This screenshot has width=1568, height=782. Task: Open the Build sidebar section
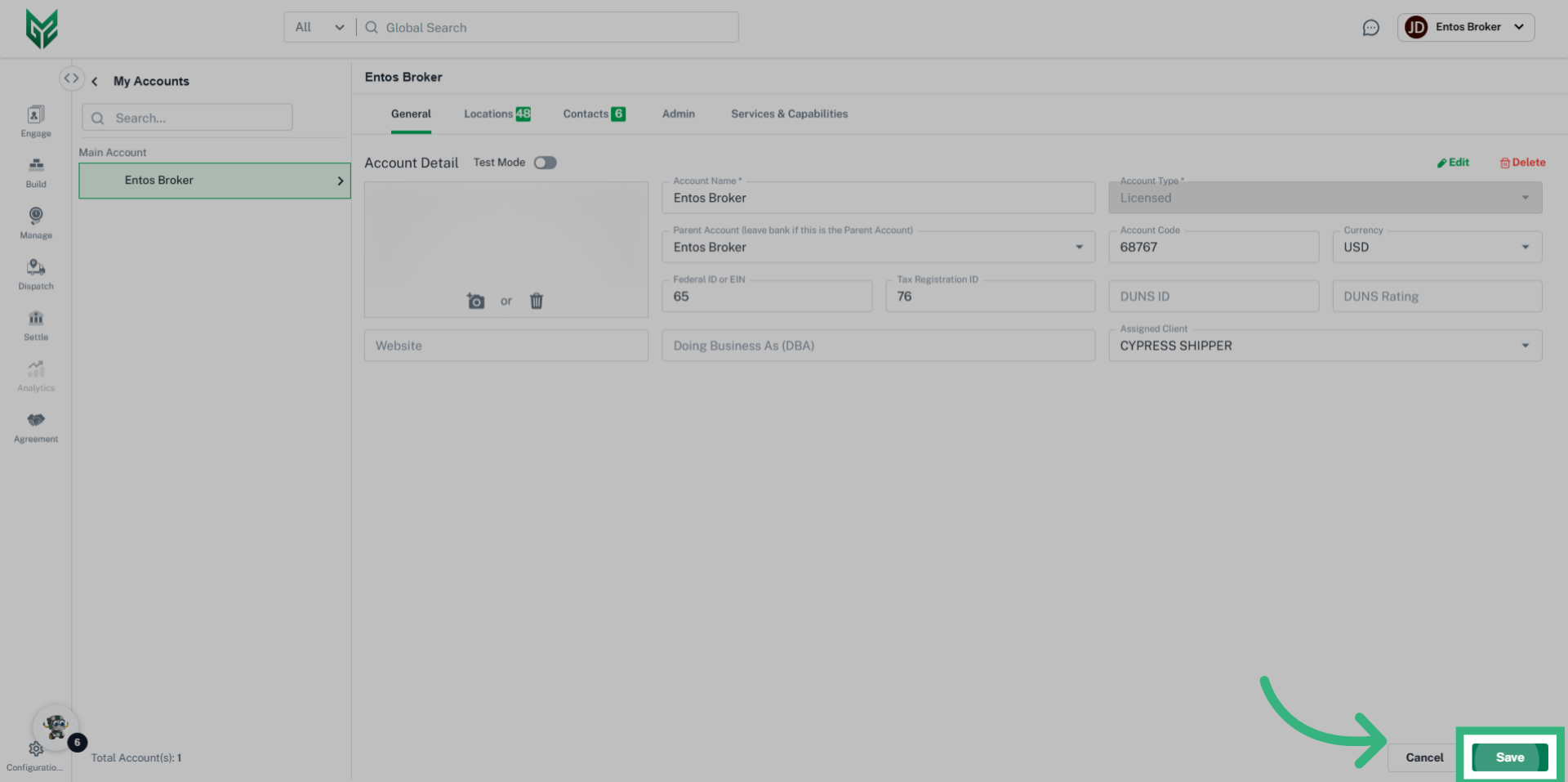[x=36, y=172]
